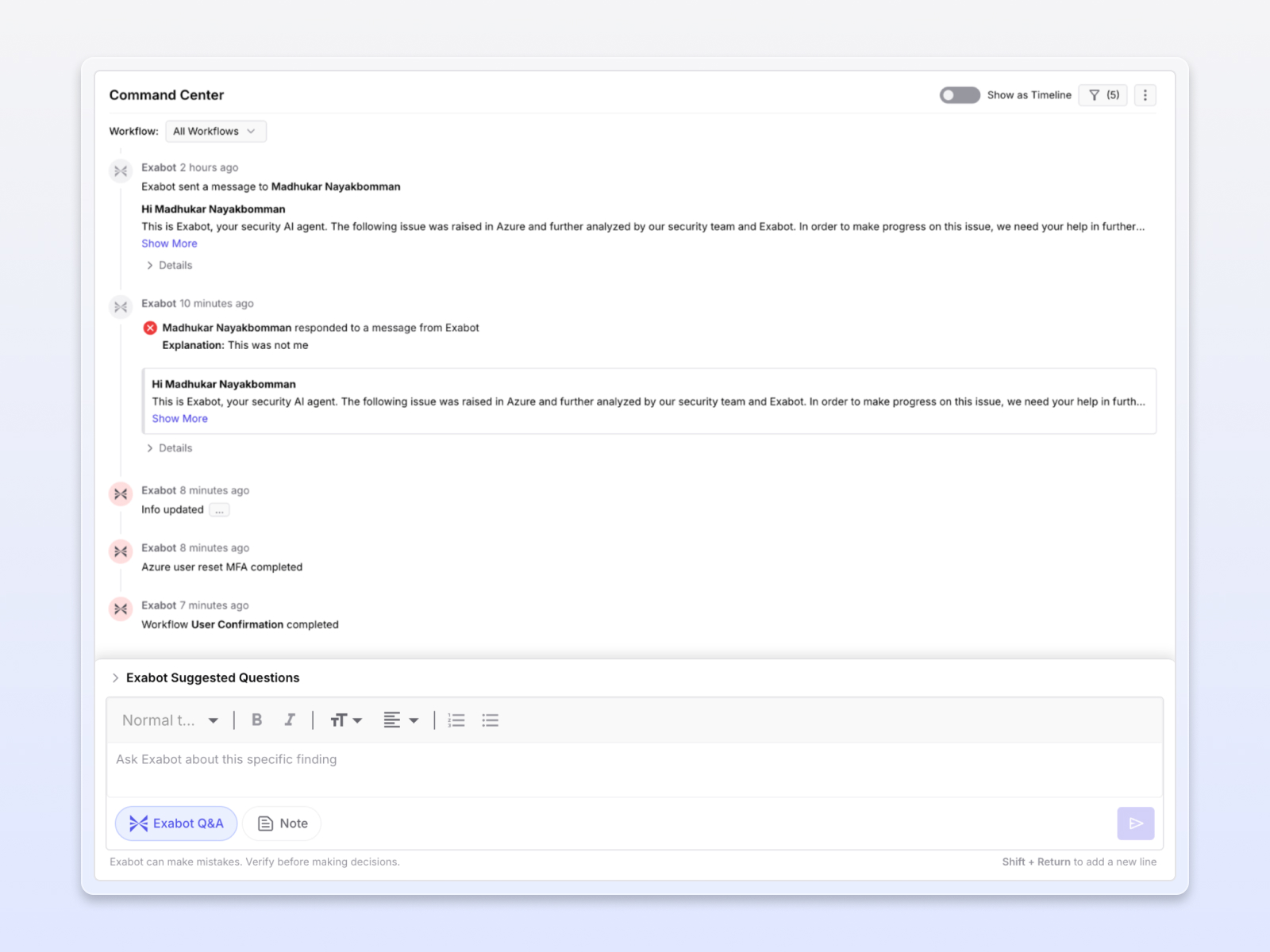Screen dimensions: 1270x952
Task: Toggle italic formatting
Action: point(290,720)
